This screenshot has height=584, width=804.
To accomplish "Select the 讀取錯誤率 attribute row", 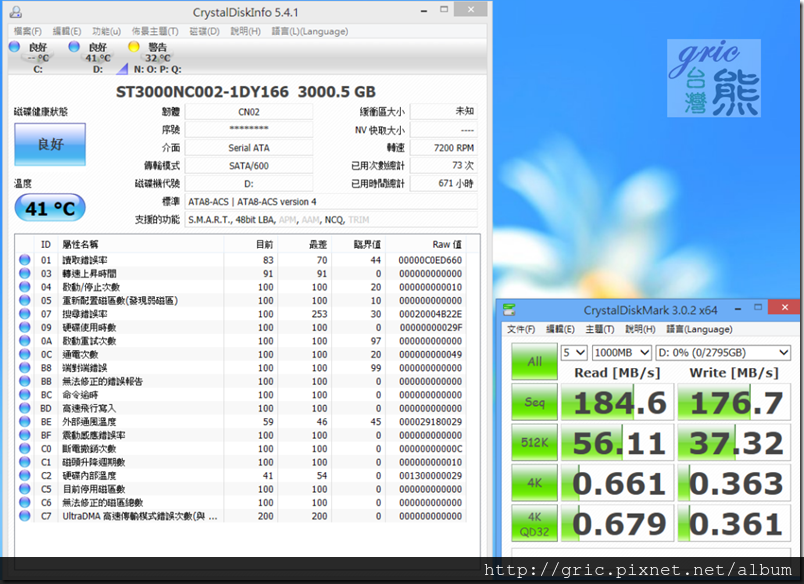I will click(x=242, y=260).
